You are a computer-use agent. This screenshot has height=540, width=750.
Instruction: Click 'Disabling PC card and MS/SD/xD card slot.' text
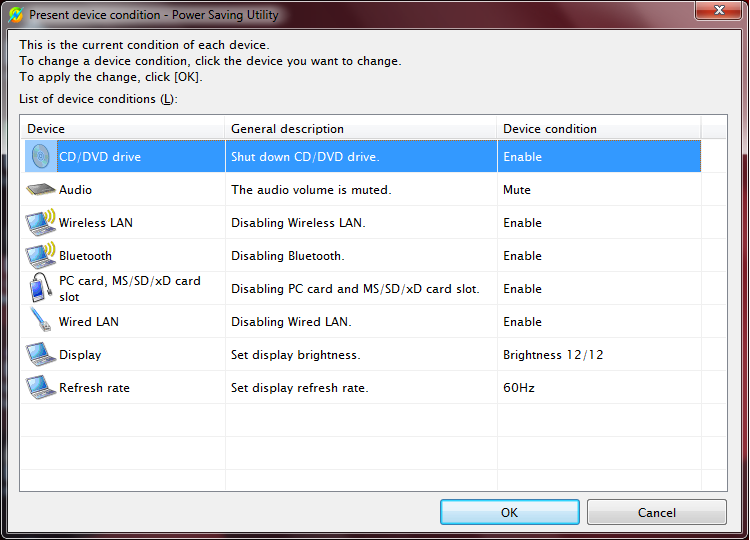(x=355, y=289)
